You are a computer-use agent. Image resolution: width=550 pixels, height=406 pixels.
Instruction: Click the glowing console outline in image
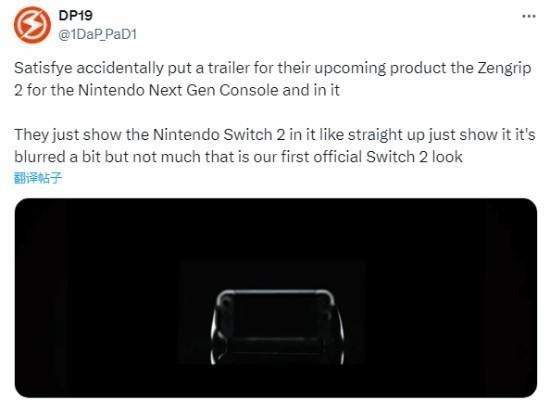[277, 327]
